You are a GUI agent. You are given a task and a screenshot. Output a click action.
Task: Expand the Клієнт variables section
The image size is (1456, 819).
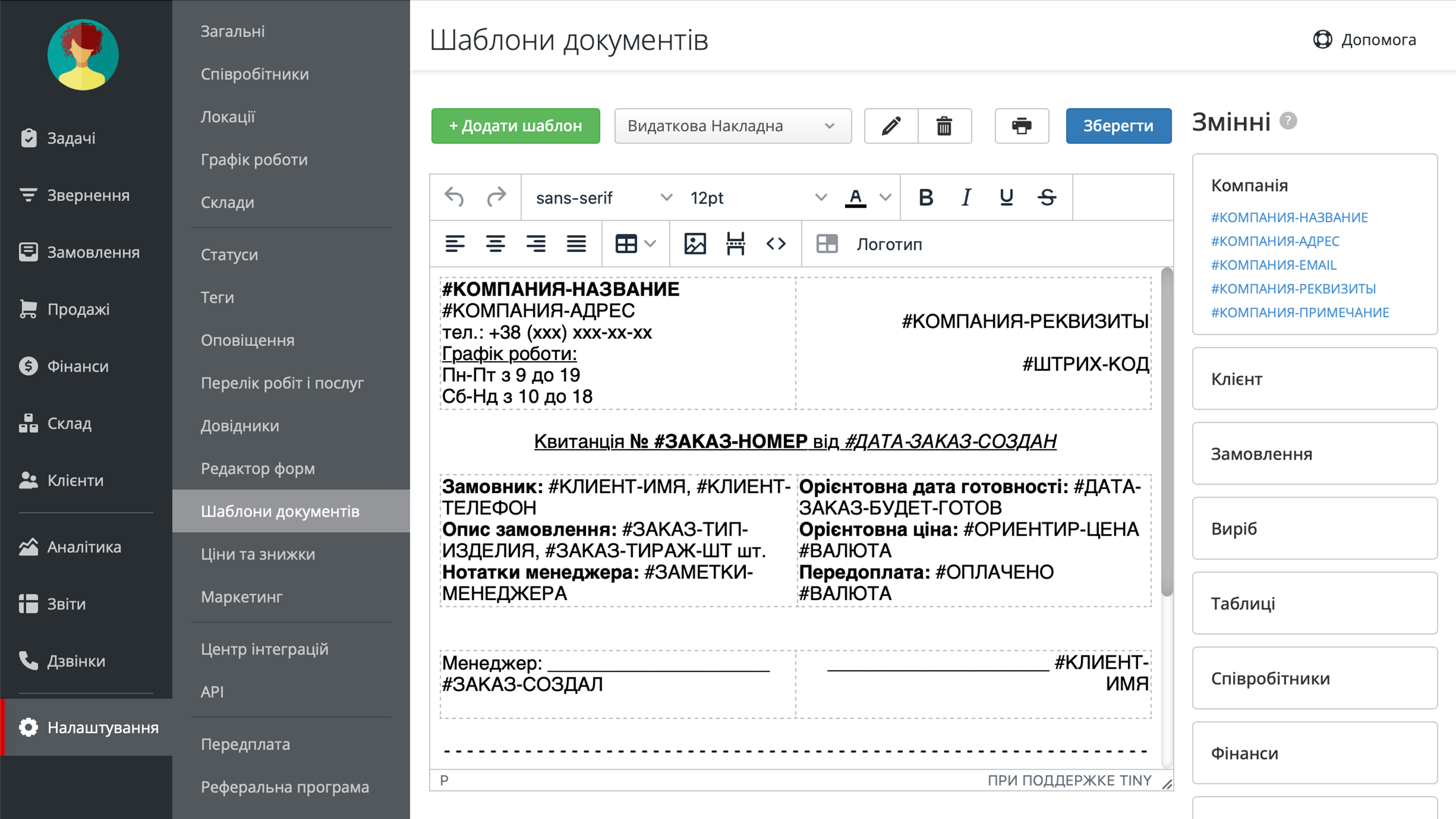point(1314,379)
